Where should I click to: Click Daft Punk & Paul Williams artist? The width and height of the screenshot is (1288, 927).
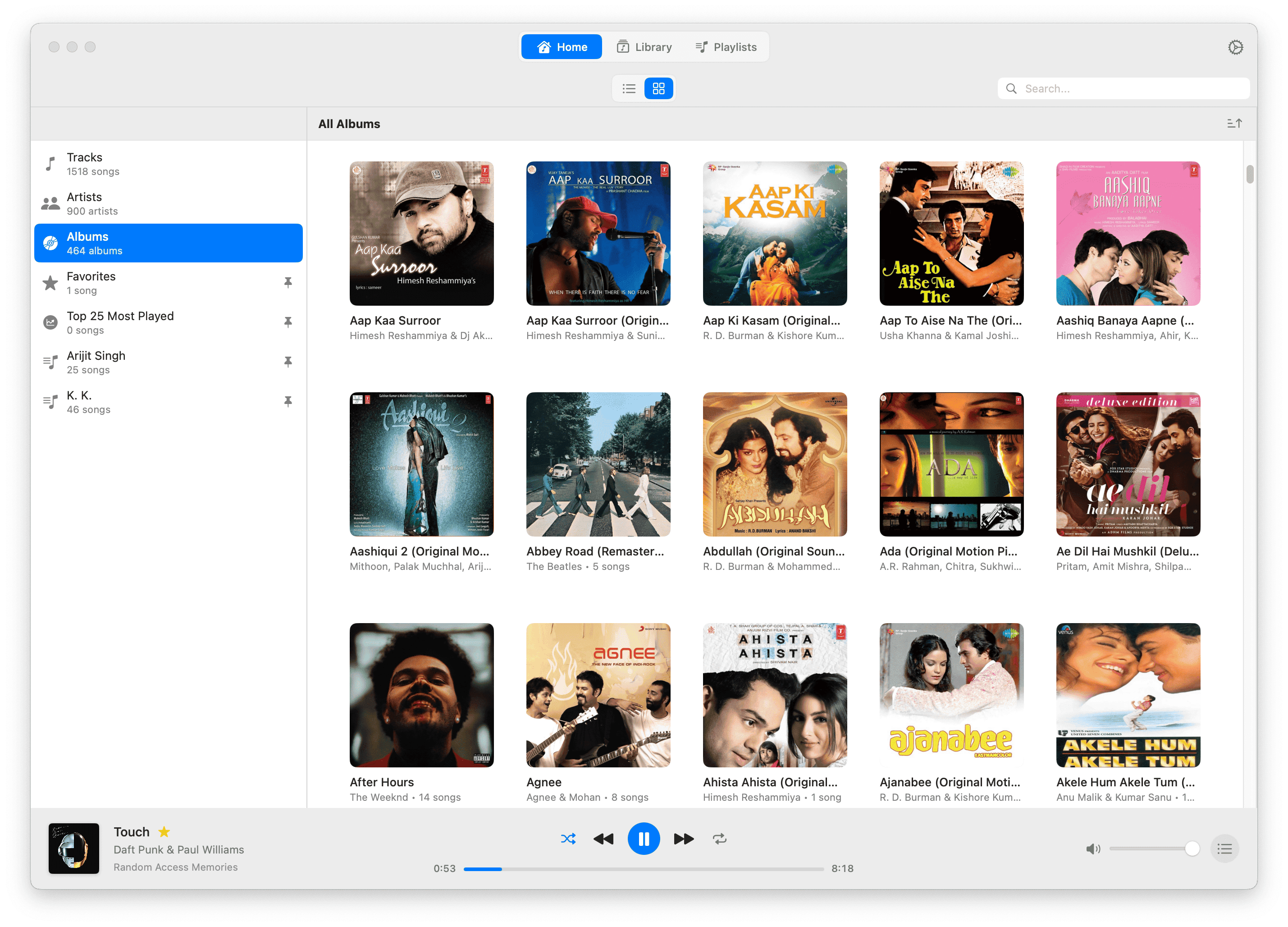pyautogui.click(x=179, y=849)
